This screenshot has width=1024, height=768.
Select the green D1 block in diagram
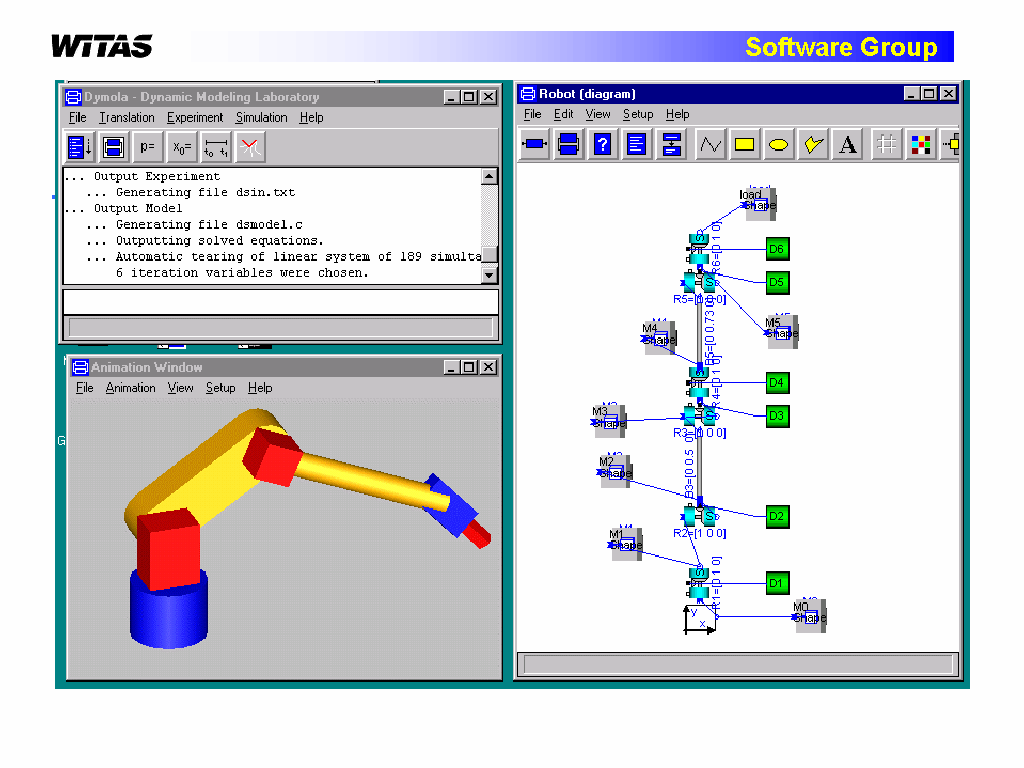(777, 583)
